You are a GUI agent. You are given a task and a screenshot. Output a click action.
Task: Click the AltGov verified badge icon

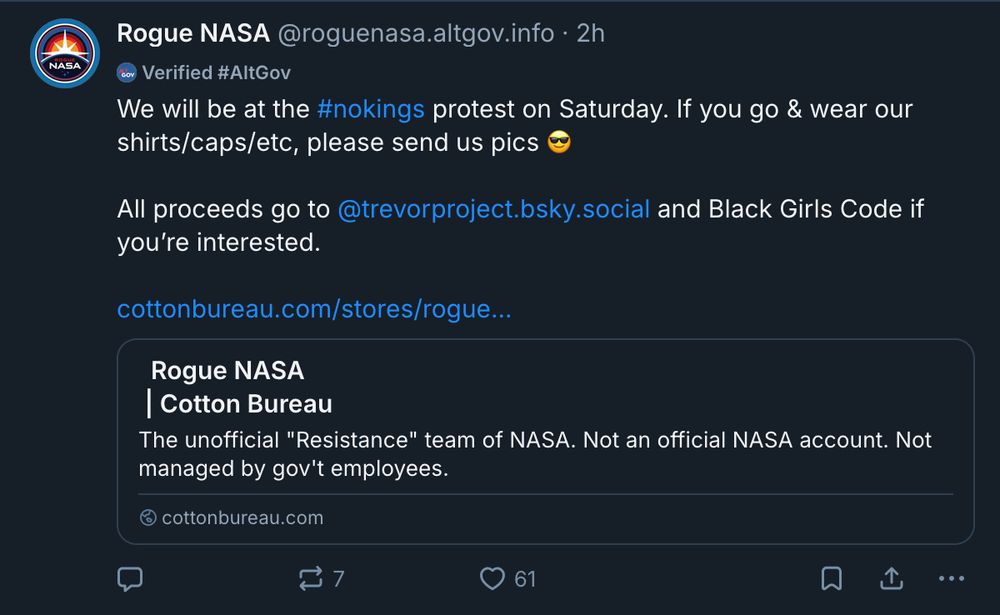pos(127,72)
